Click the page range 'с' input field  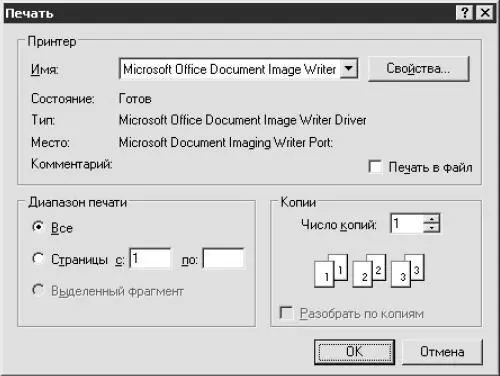pyautogui.click(x=150, y=258)
